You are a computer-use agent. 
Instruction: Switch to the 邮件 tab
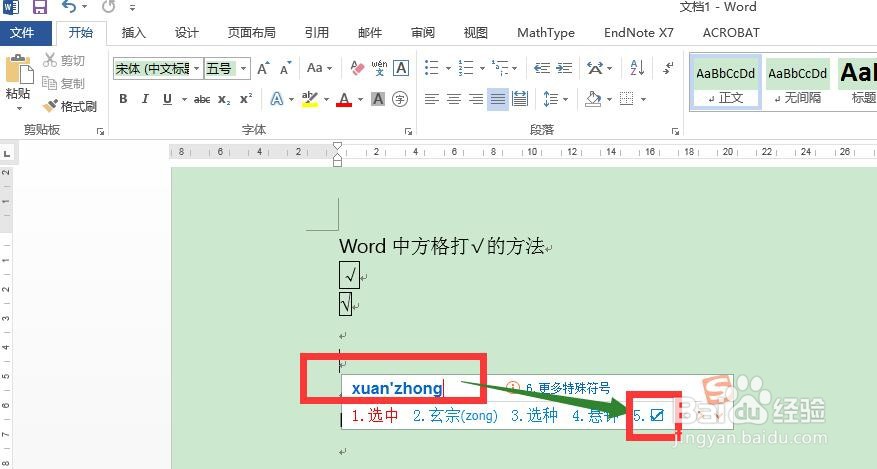point(370,33)
